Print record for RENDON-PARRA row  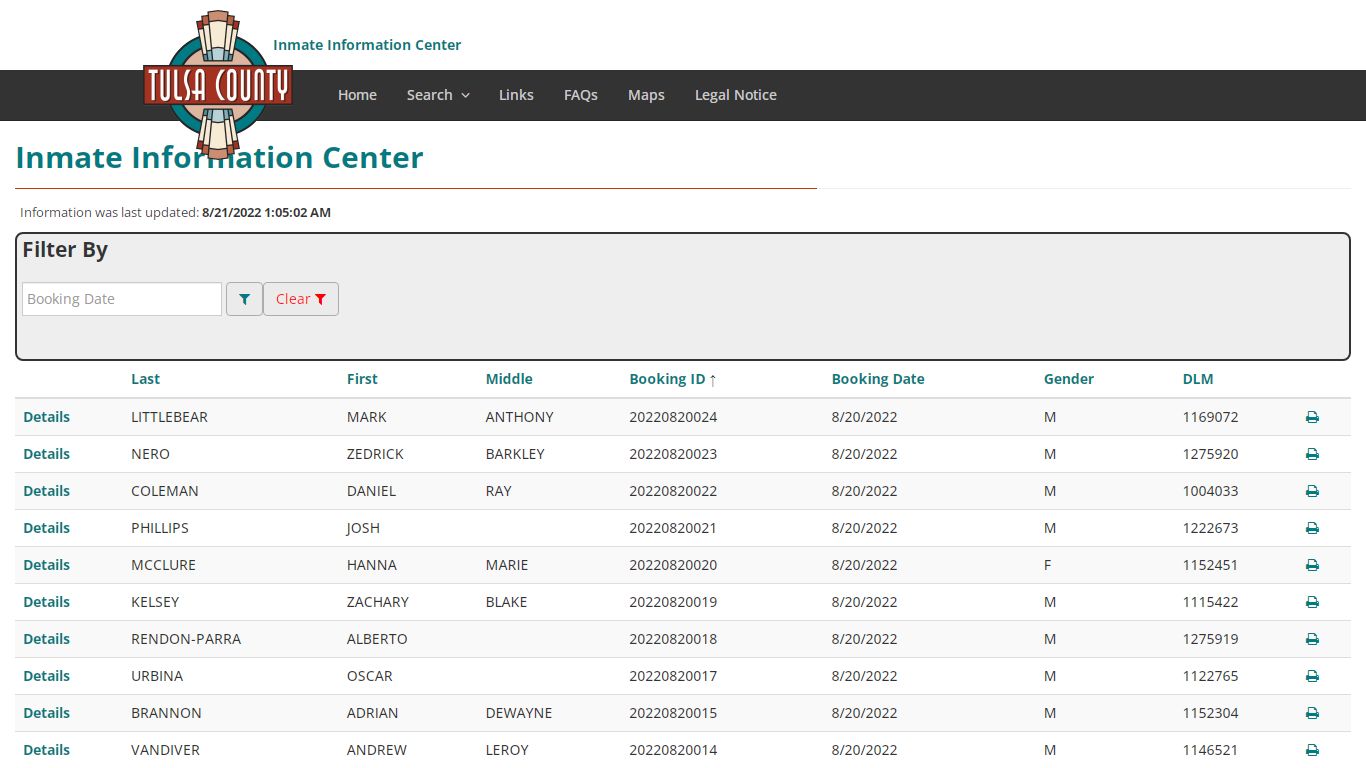pos(1312,639)
